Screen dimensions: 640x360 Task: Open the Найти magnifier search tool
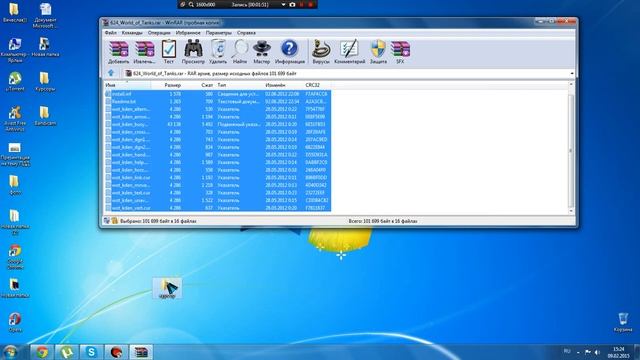240,52
